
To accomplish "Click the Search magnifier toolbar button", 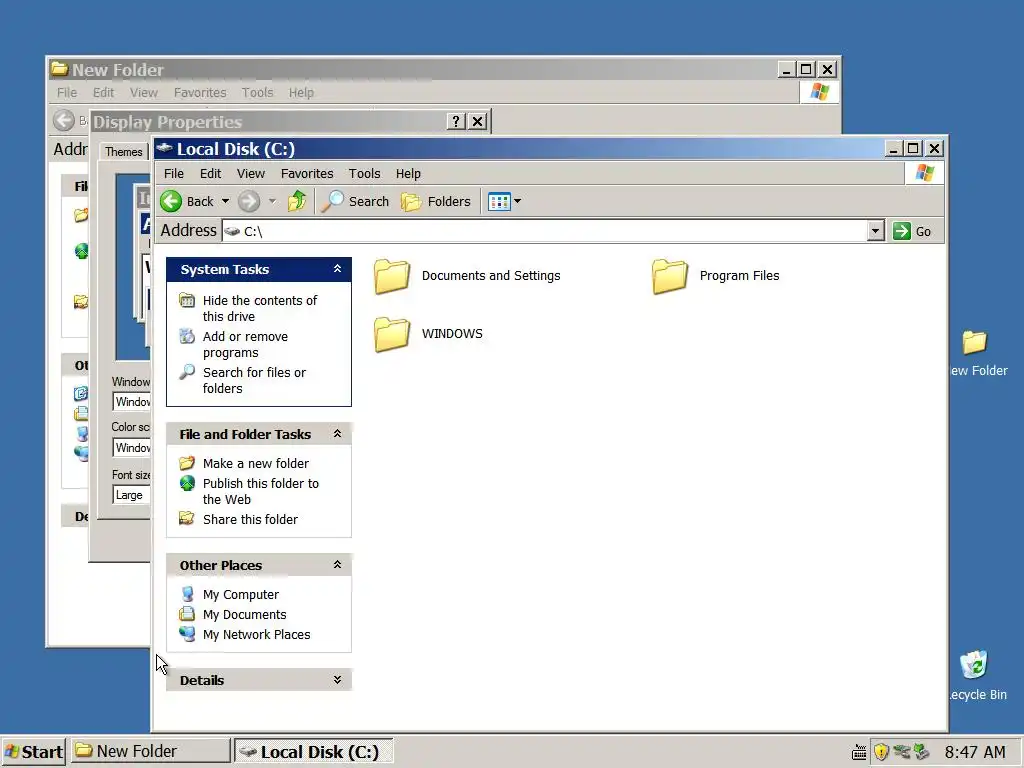I will click(x=355, y=201).
